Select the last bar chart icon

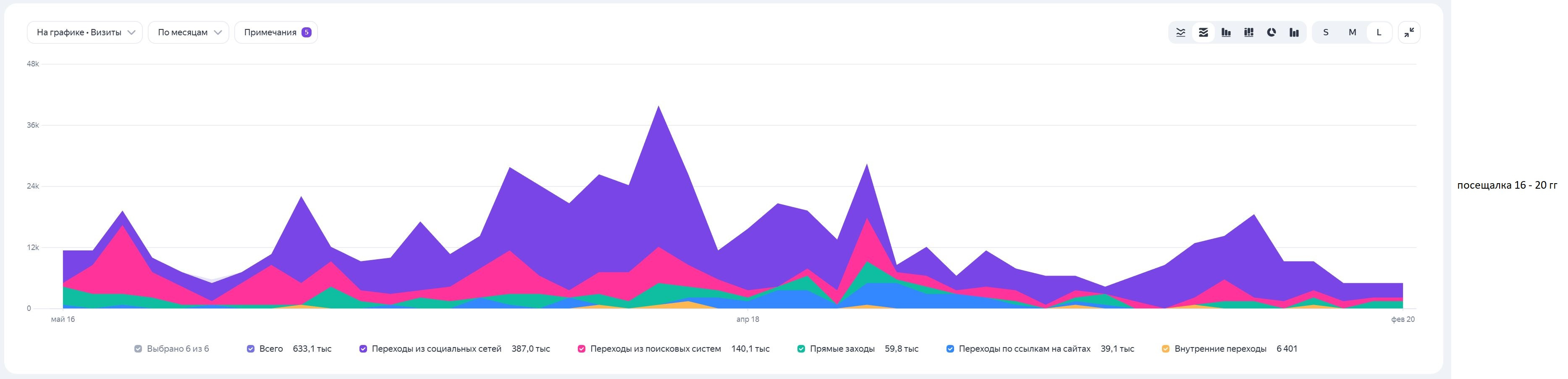[1294, 33]
